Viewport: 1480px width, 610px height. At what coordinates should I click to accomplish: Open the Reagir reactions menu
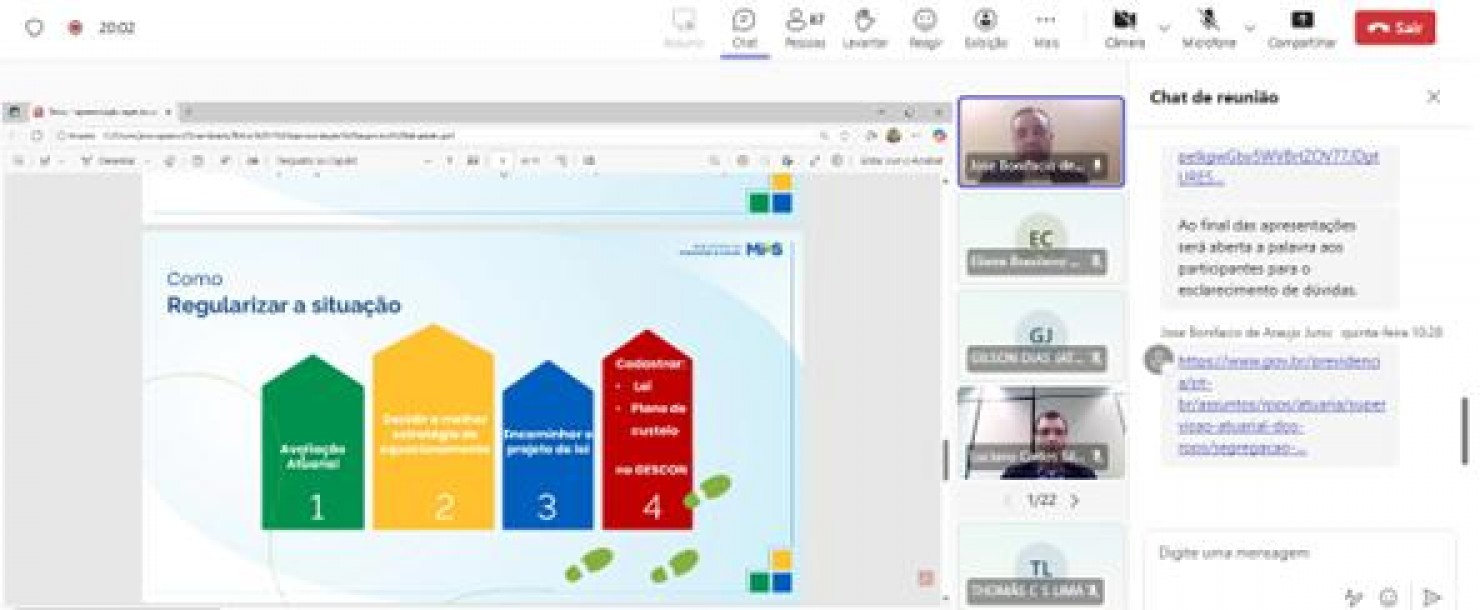coord(925,27)
